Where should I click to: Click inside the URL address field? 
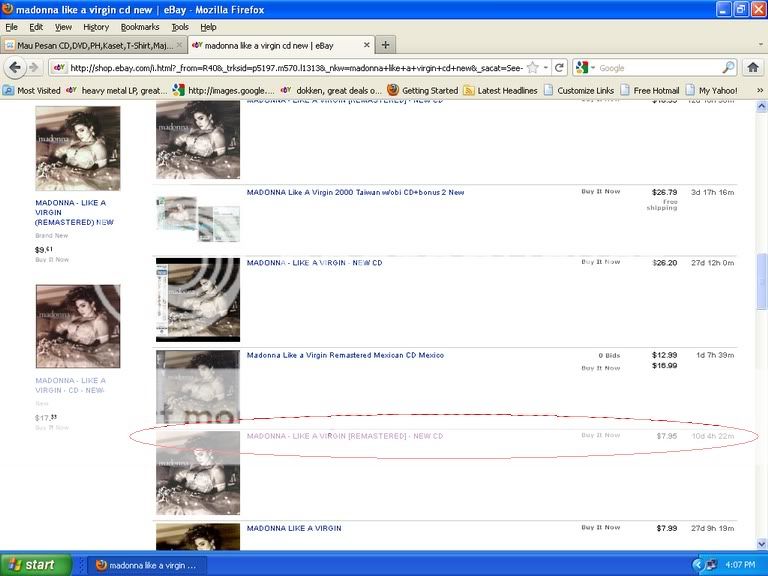pos(296,68)
